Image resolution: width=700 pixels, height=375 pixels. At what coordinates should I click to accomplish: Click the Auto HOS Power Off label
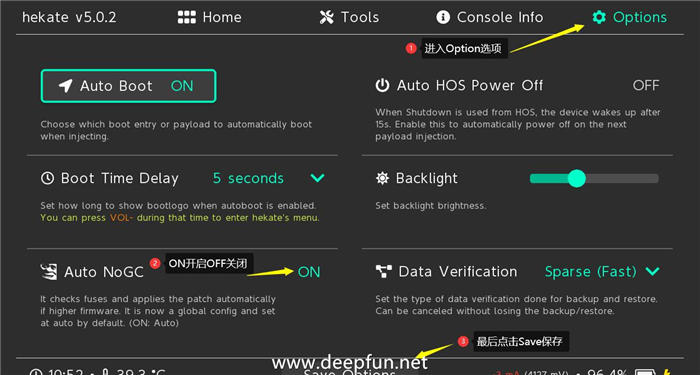pyautogui.click(x=470, y=85)
